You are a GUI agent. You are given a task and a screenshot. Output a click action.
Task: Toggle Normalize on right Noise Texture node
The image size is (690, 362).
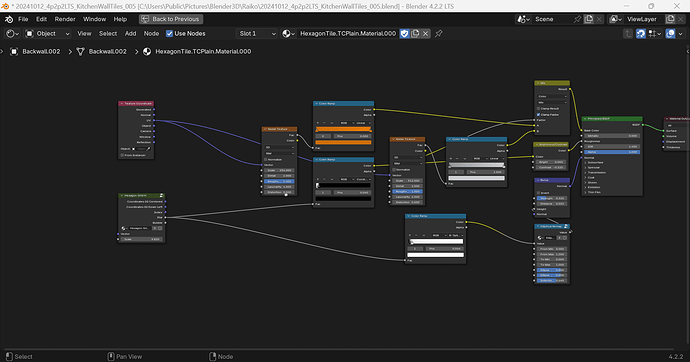point(394,169)
